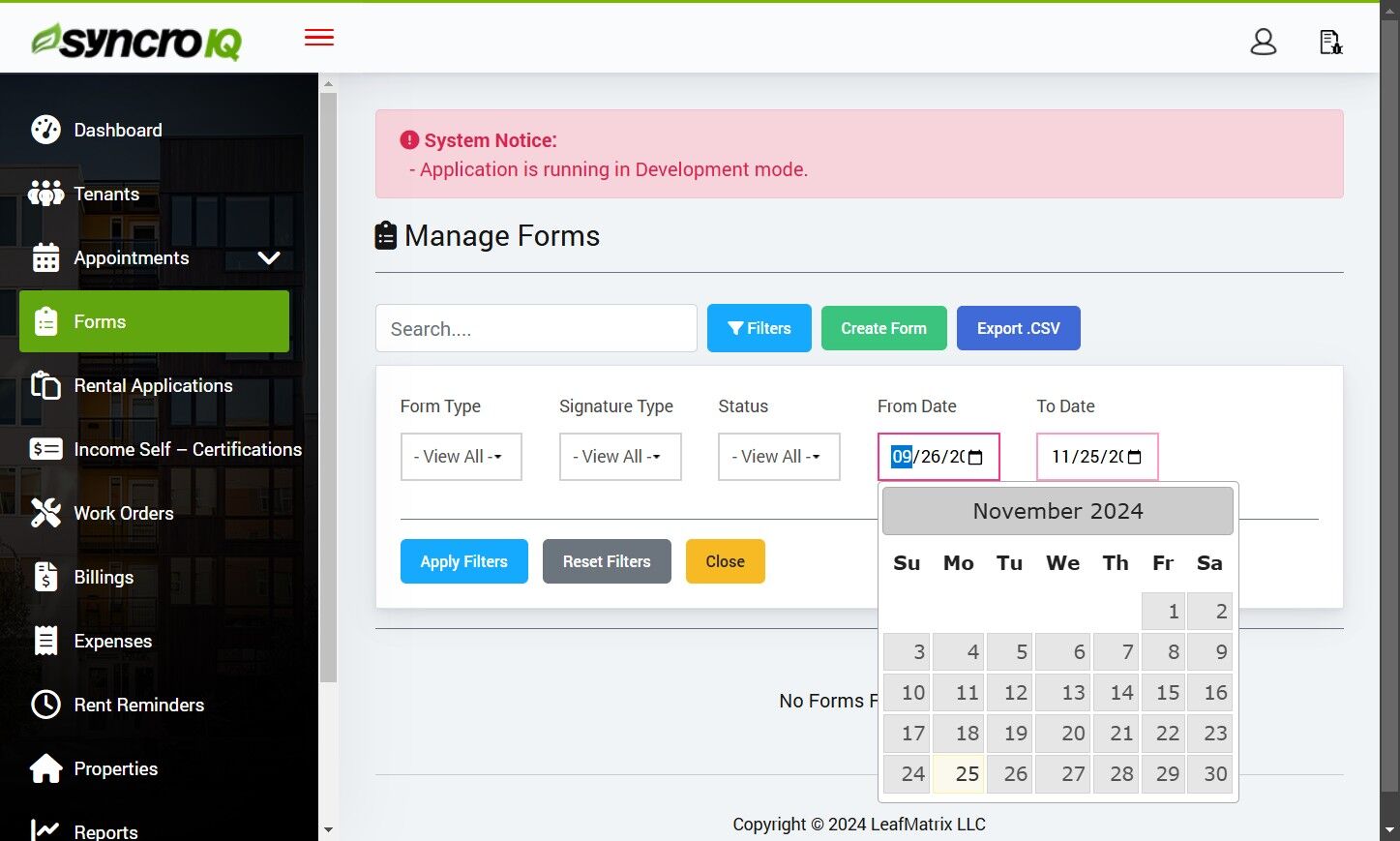Click the sidebar scroll down arrow
The image size is (1400, 841).
pos(328,829)
